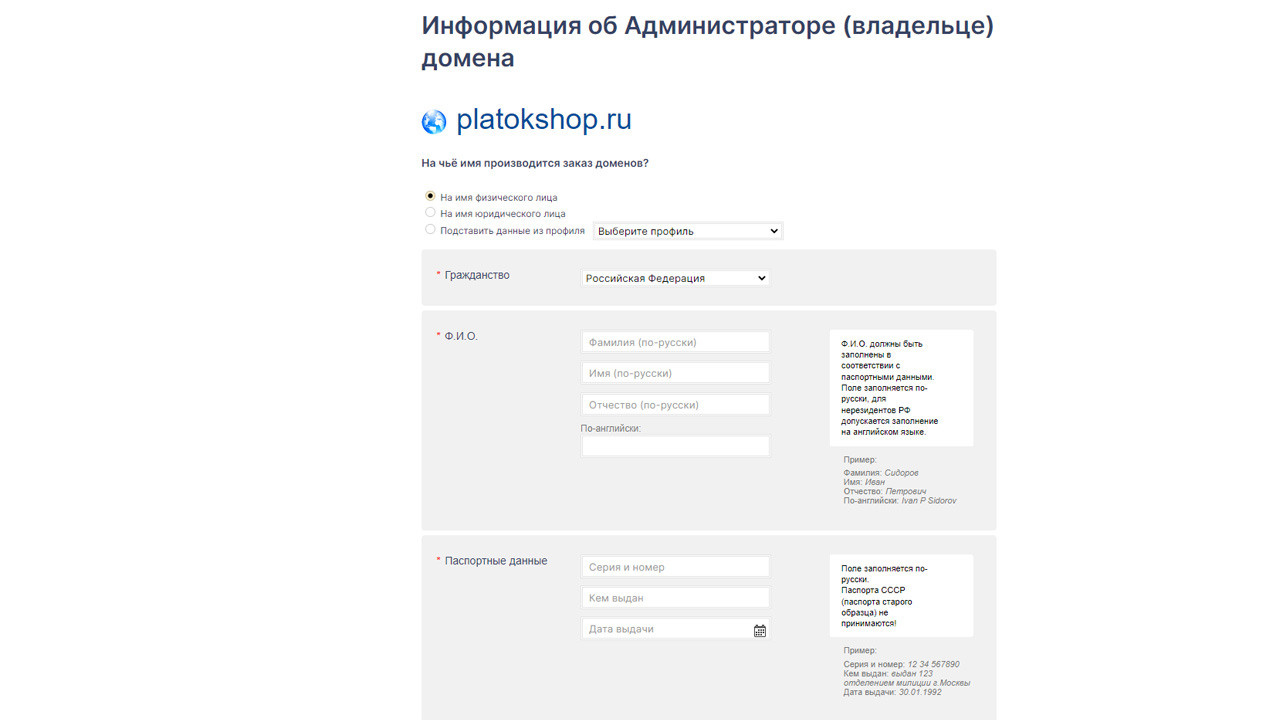Click the globe icon beside platokshop.ru
This screenshot has height=720, width=1280.
point(433,121)
